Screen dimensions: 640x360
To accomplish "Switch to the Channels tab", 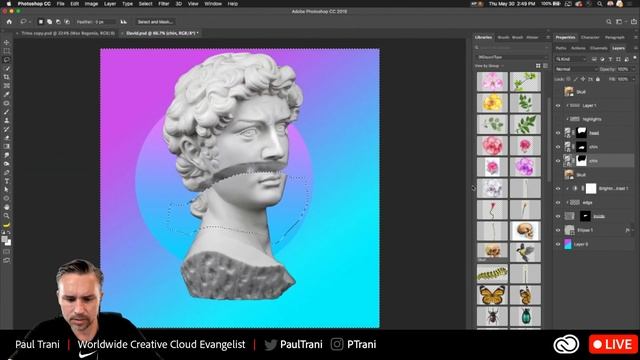I will coord(599,48).
